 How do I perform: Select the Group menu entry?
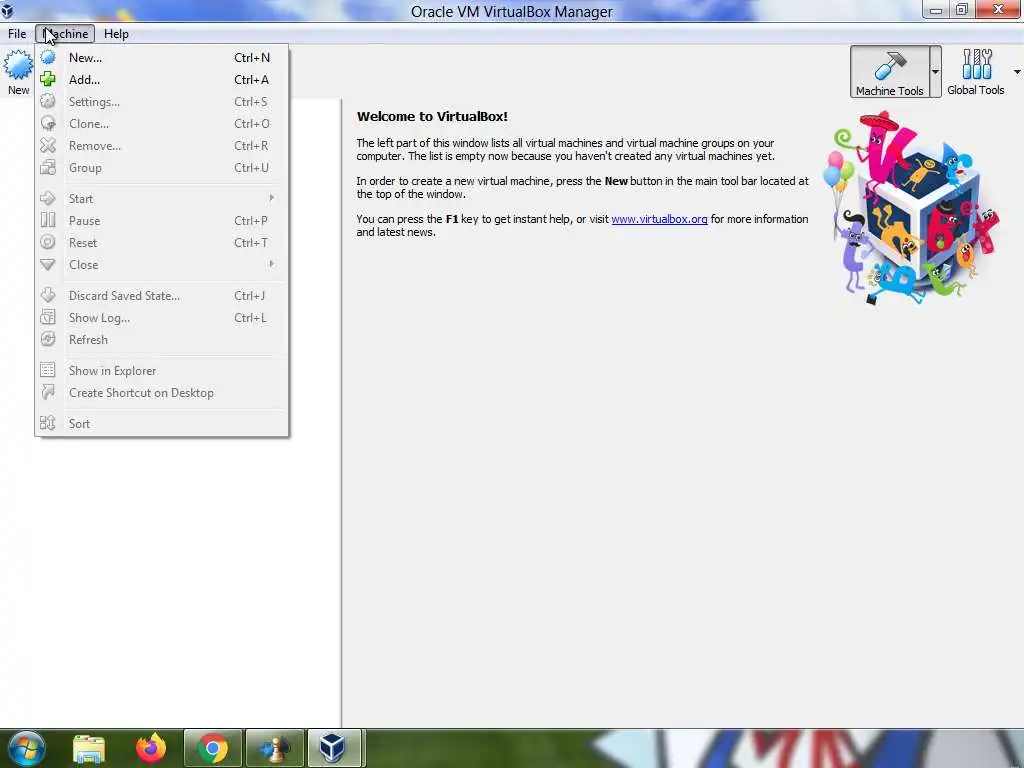tap(161, 168)
